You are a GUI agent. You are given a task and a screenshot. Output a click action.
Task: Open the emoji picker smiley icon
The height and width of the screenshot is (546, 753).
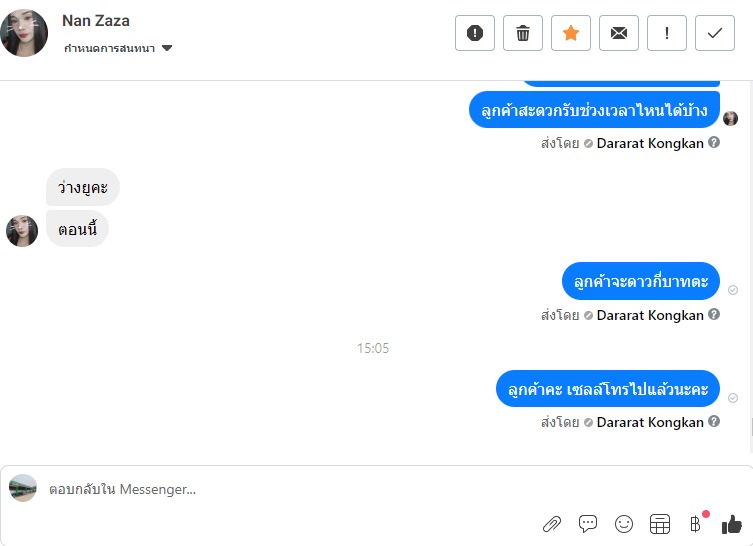point(624,524)
